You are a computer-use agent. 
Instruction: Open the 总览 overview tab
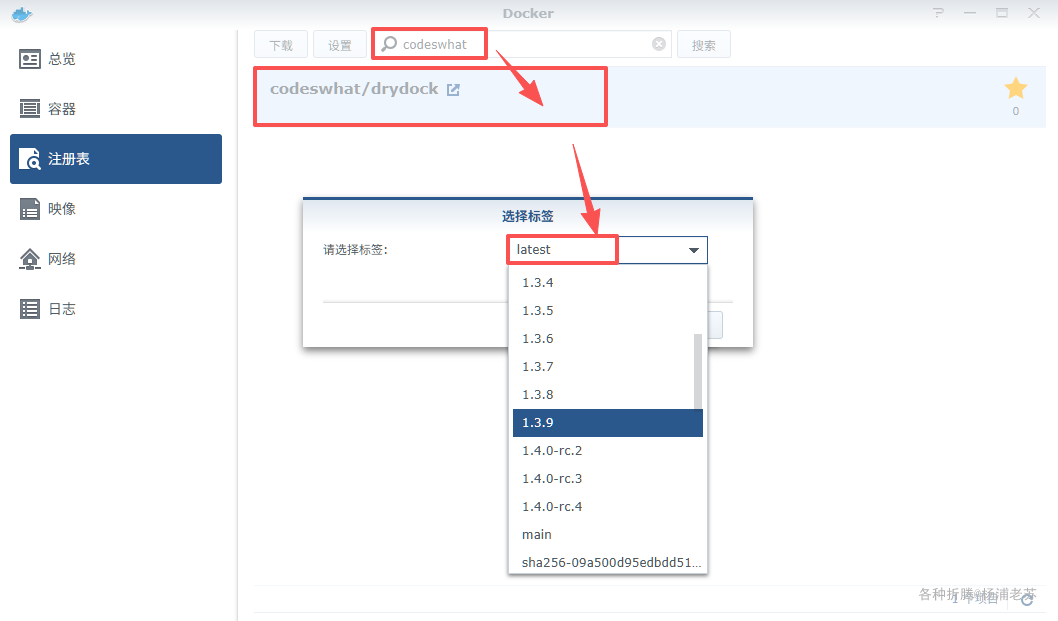click(x=116, y=59)
